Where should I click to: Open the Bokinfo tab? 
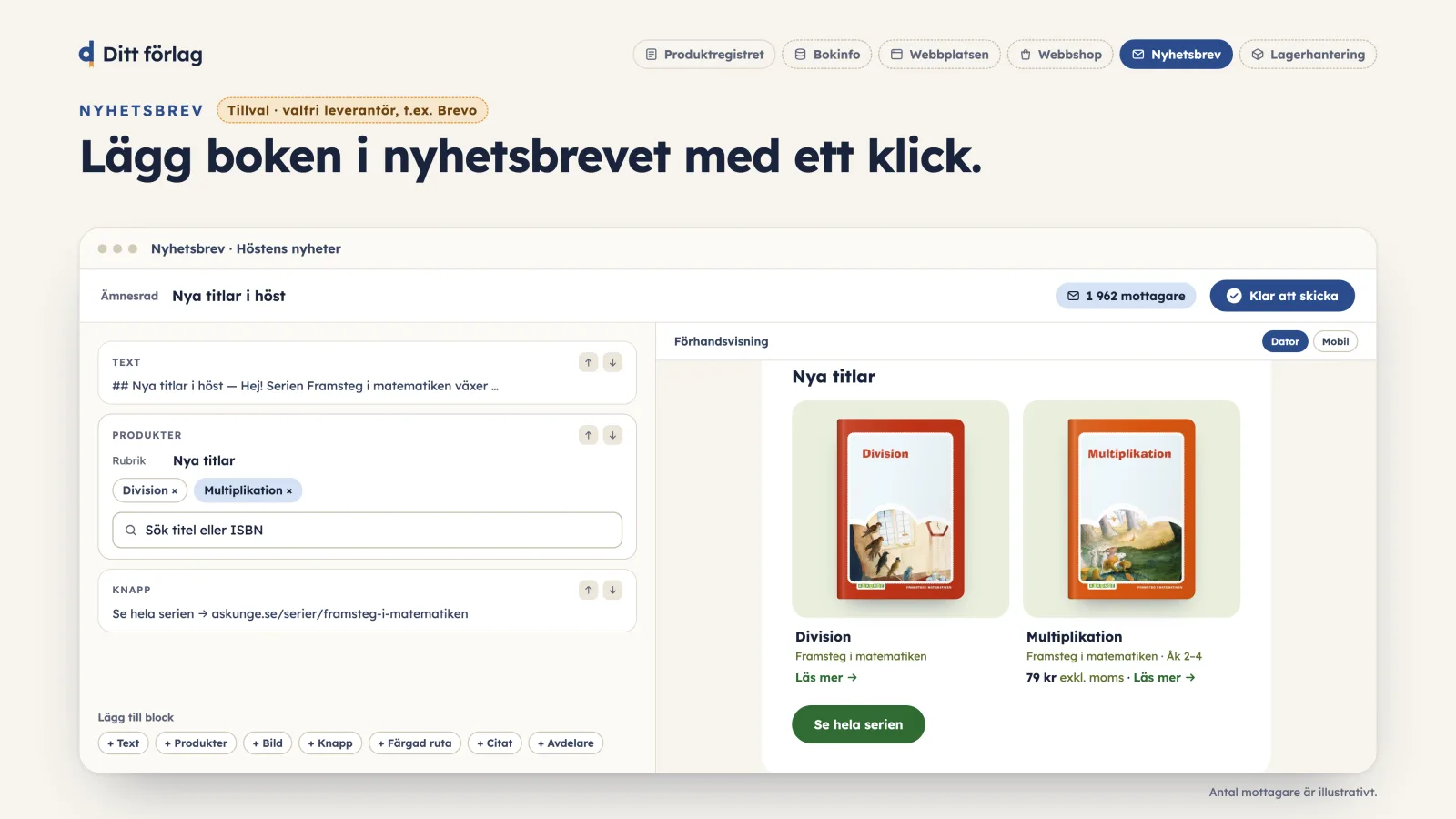point(827,55)
